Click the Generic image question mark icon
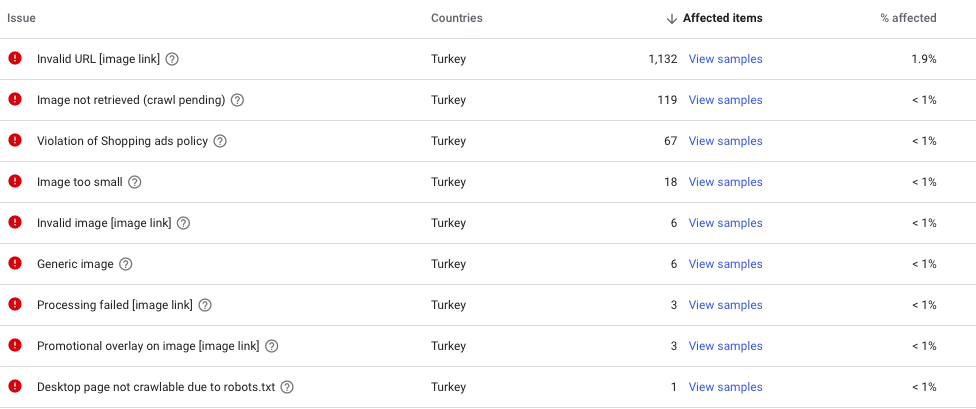 126,264
